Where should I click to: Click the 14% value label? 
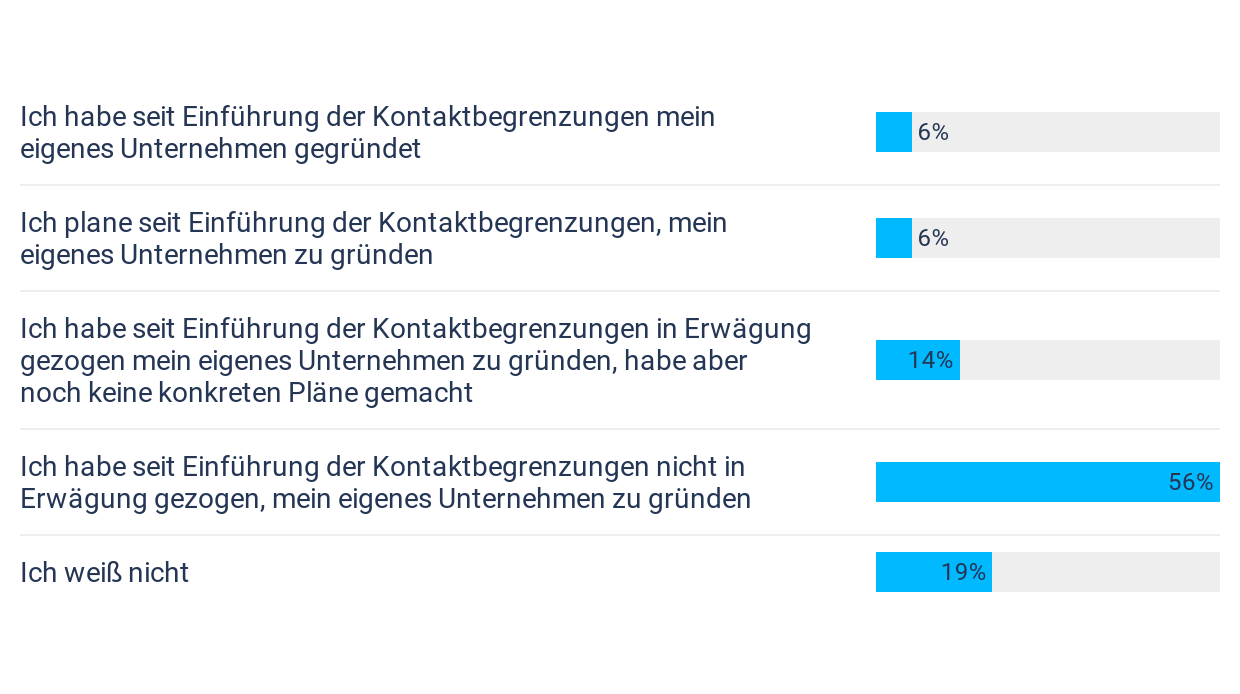pyautogui.click(x=930, y=360)
